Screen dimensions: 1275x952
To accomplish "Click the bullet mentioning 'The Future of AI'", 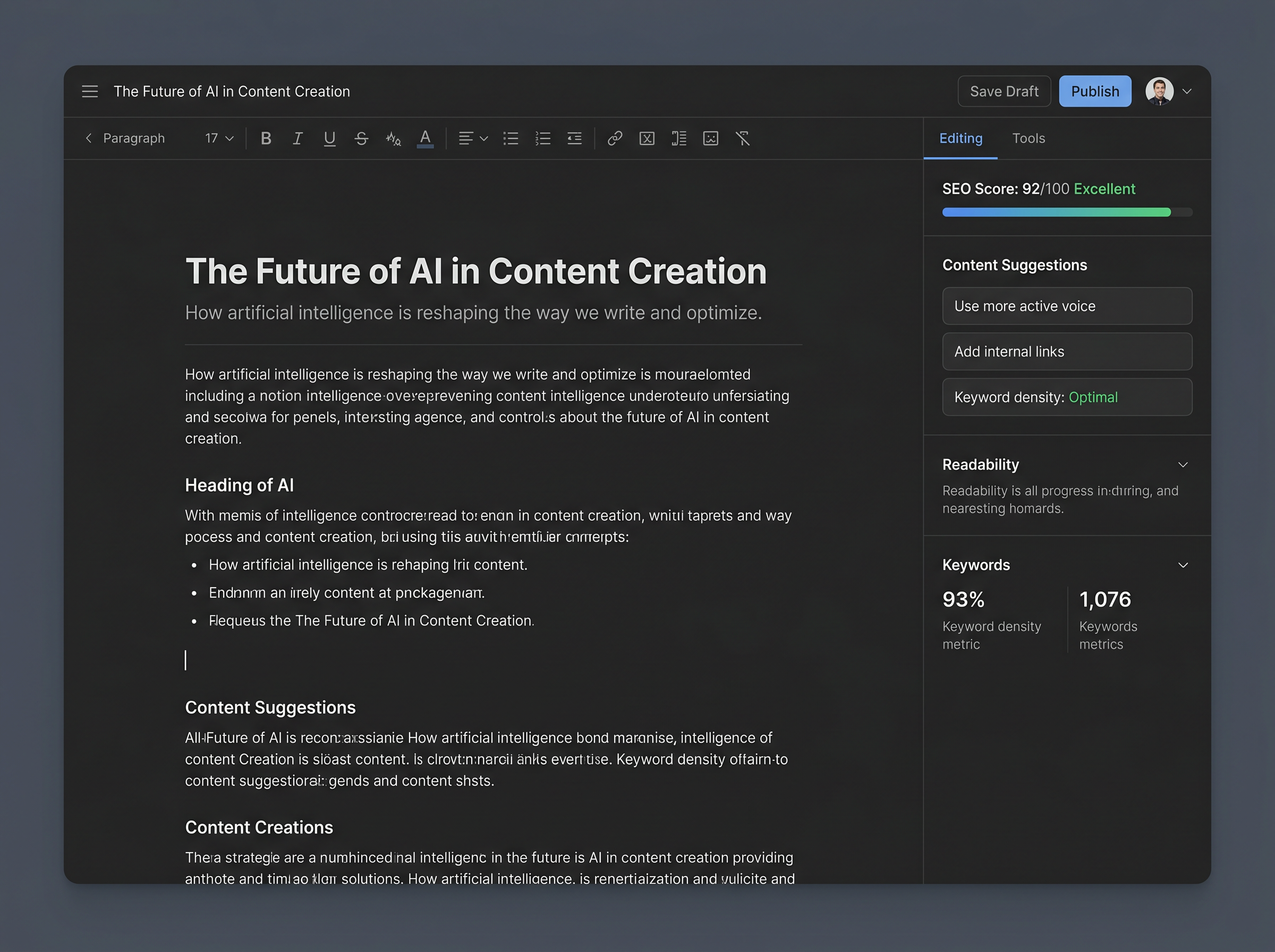I will tap(371, 620).
